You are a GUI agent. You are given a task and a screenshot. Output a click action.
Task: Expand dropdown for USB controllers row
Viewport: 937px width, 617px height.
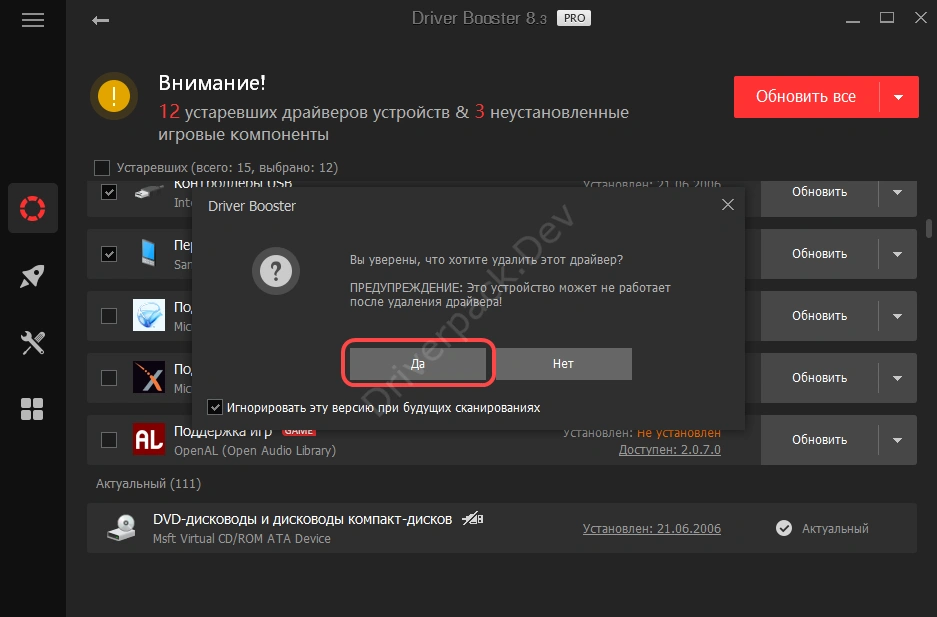(x=898, y=192)
